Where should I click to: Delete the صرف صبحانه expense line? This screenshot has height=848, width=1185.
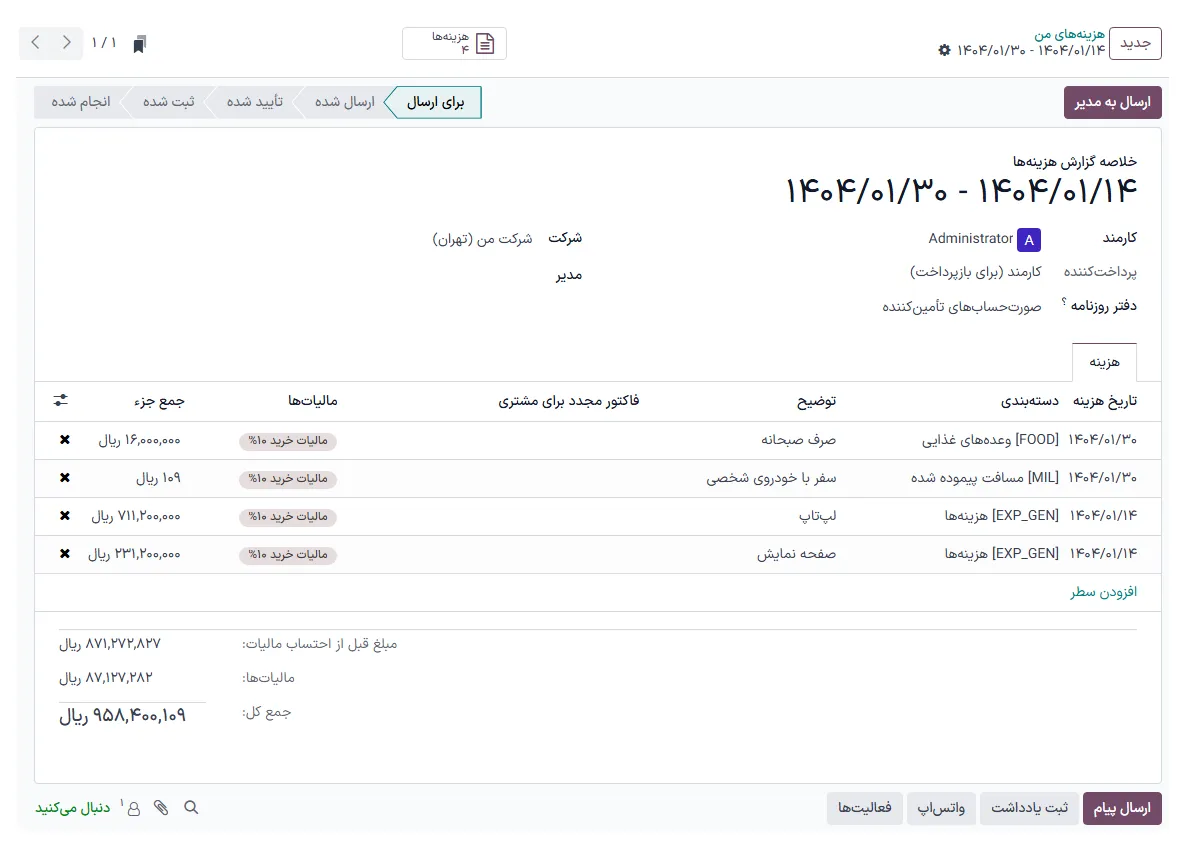65,440
